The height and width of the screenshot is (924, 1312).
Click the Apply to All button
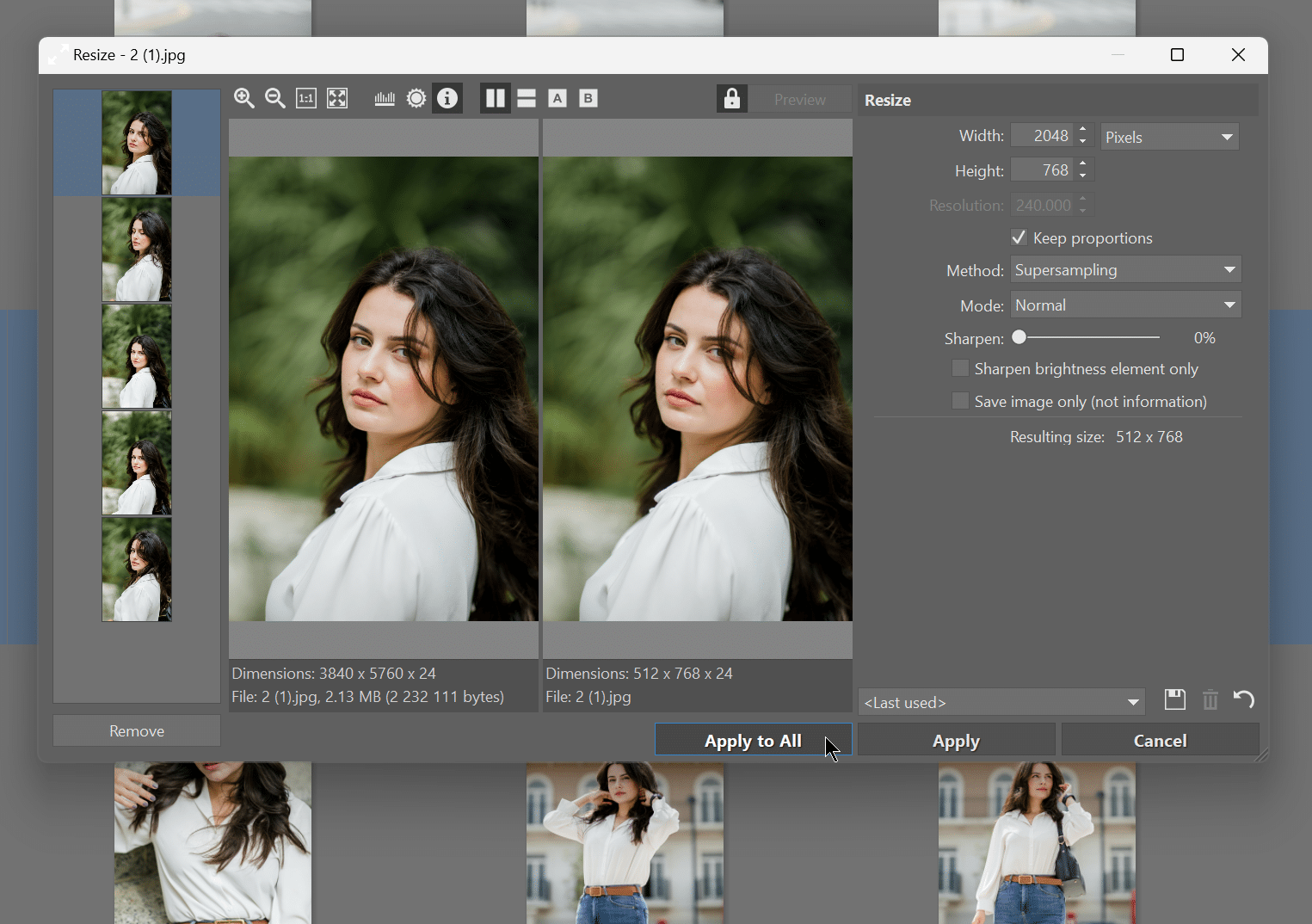point(753,740)
